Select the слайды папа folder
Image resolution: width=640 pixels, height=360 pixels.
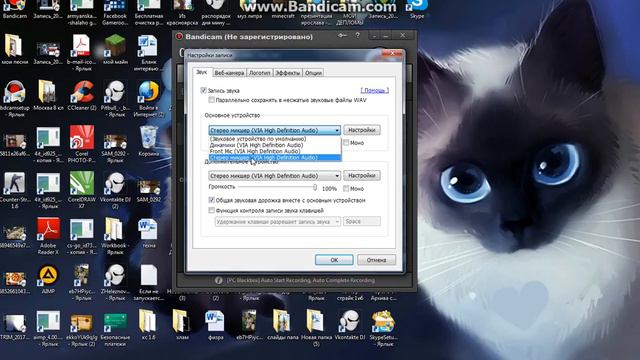pos(282,325)
